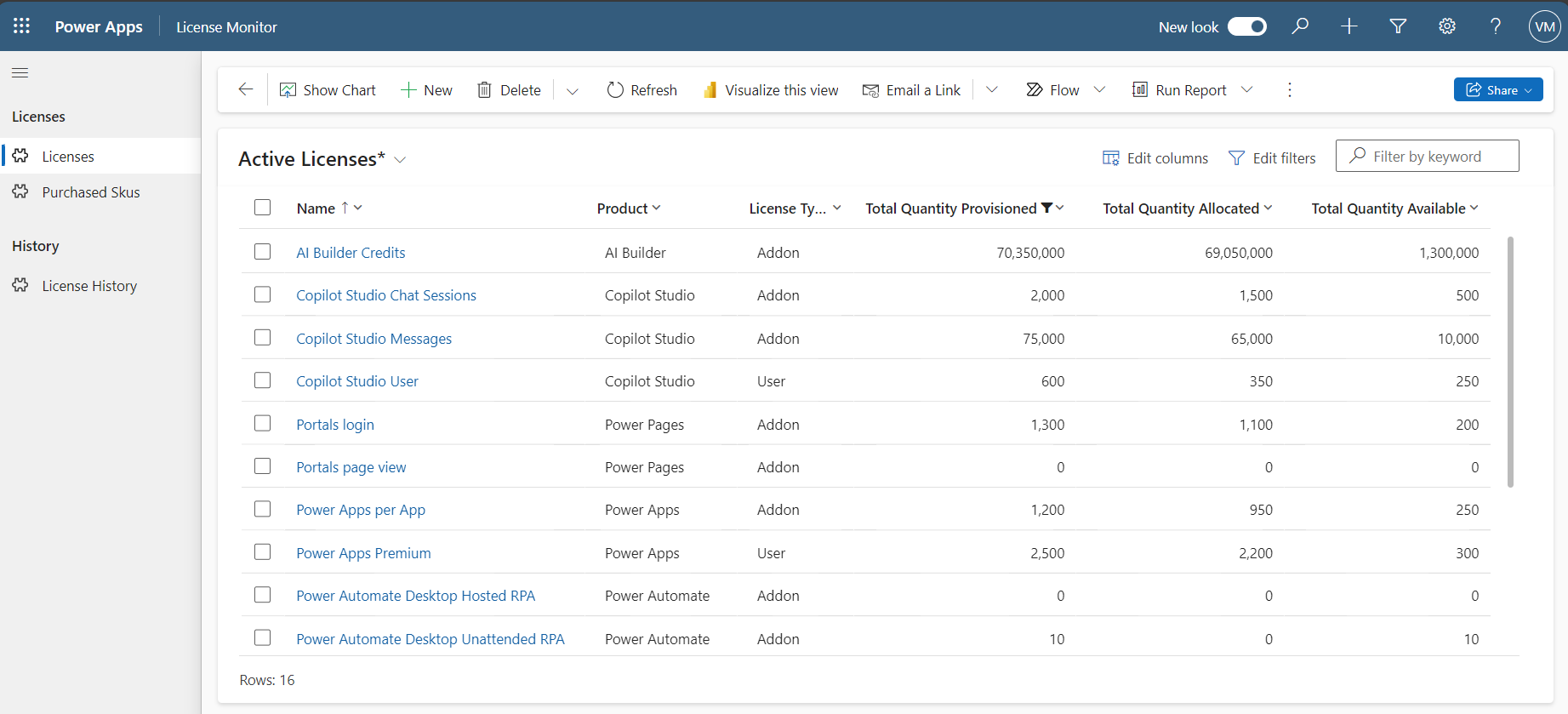Viewport: 1568px width, 714px height.
Task: Click Visualize this view
Action: click(771, 90)
